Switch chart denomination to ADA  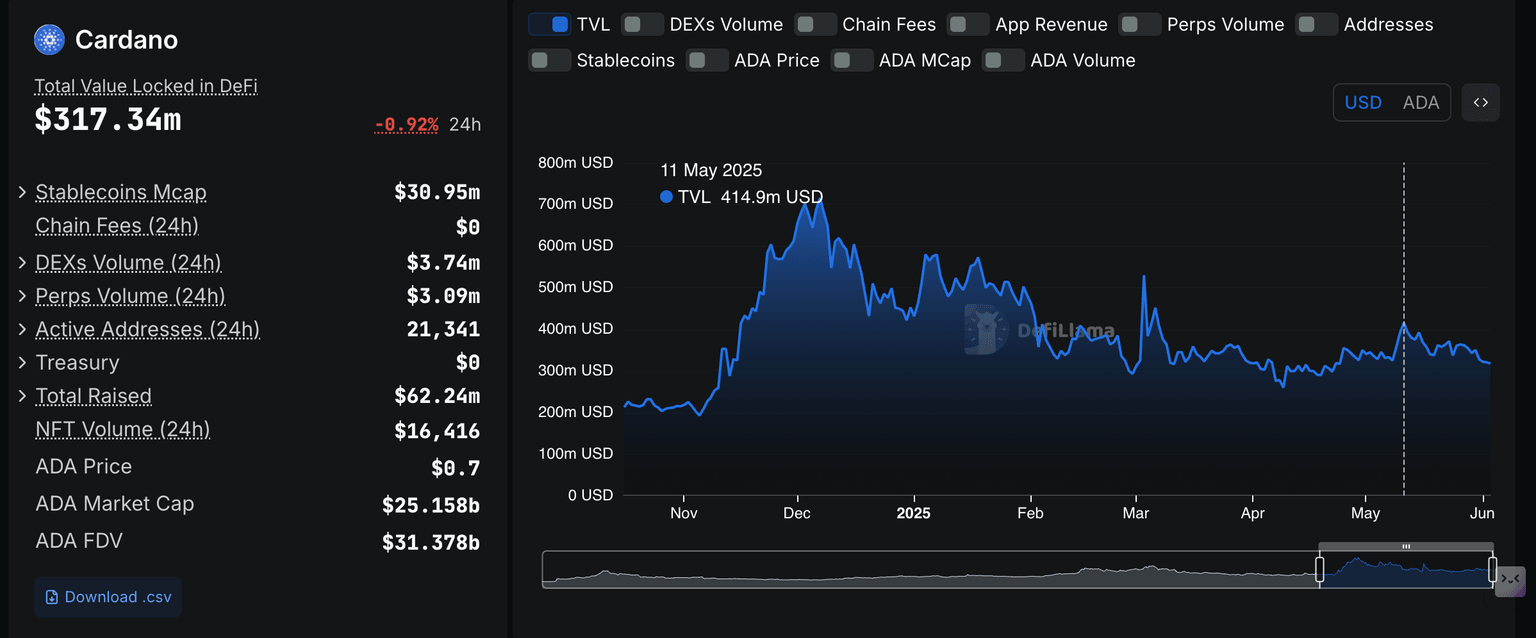(x=1420, y=102)
